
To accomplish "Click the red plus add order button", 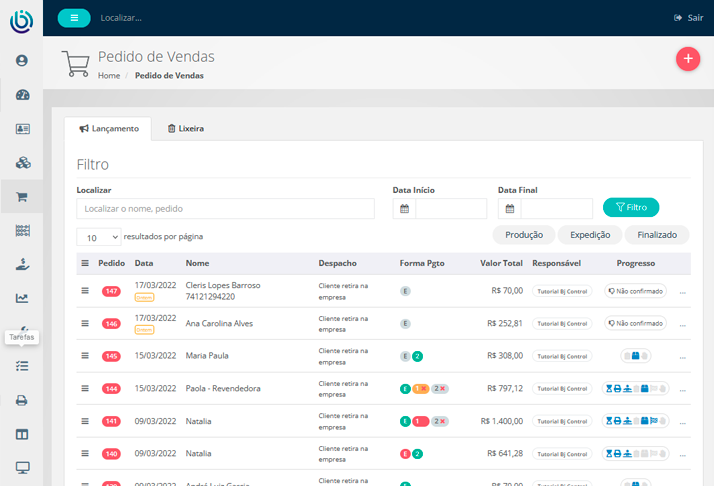I will pos(688,59).
